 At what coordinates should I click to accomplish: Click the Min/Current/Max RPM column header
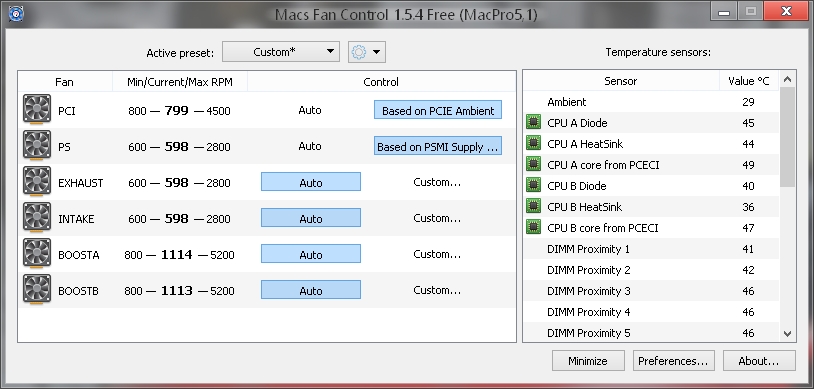click(180, 82)
